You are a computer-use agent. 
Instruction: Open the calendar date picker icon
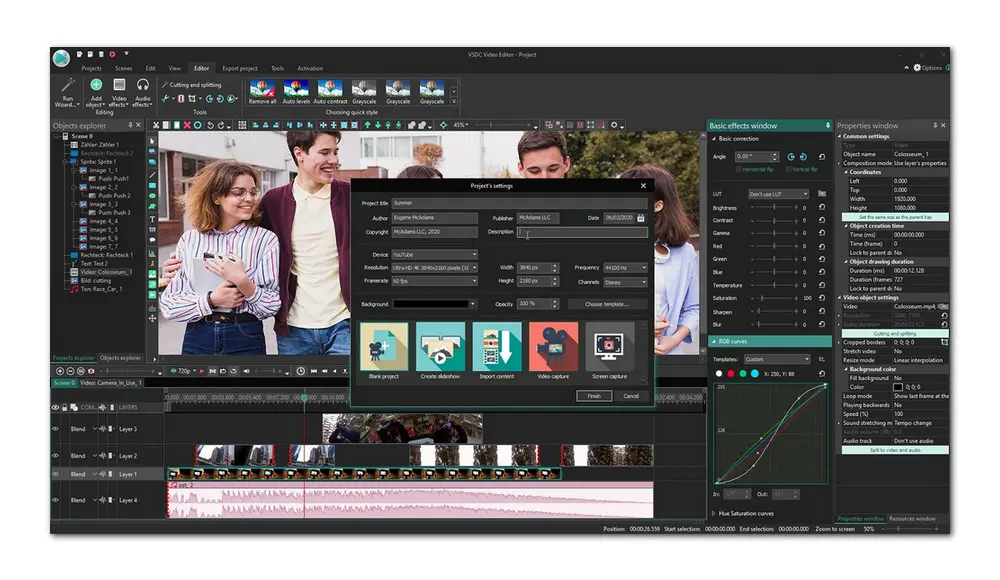[641, 218]
